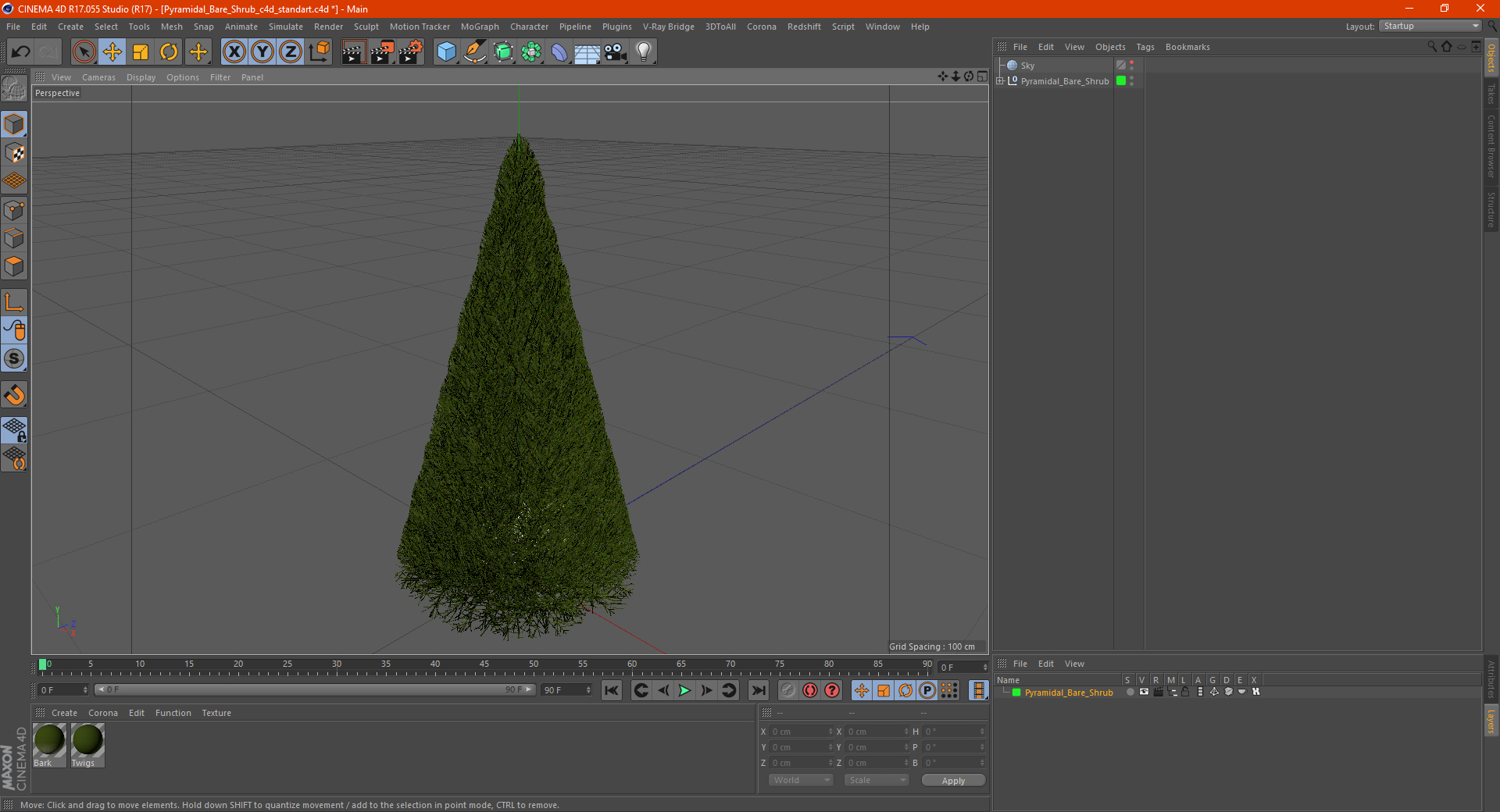Click the Undo arrow icon
The width and height of the screenshot is (1500, 812).
tap(20, 52)
